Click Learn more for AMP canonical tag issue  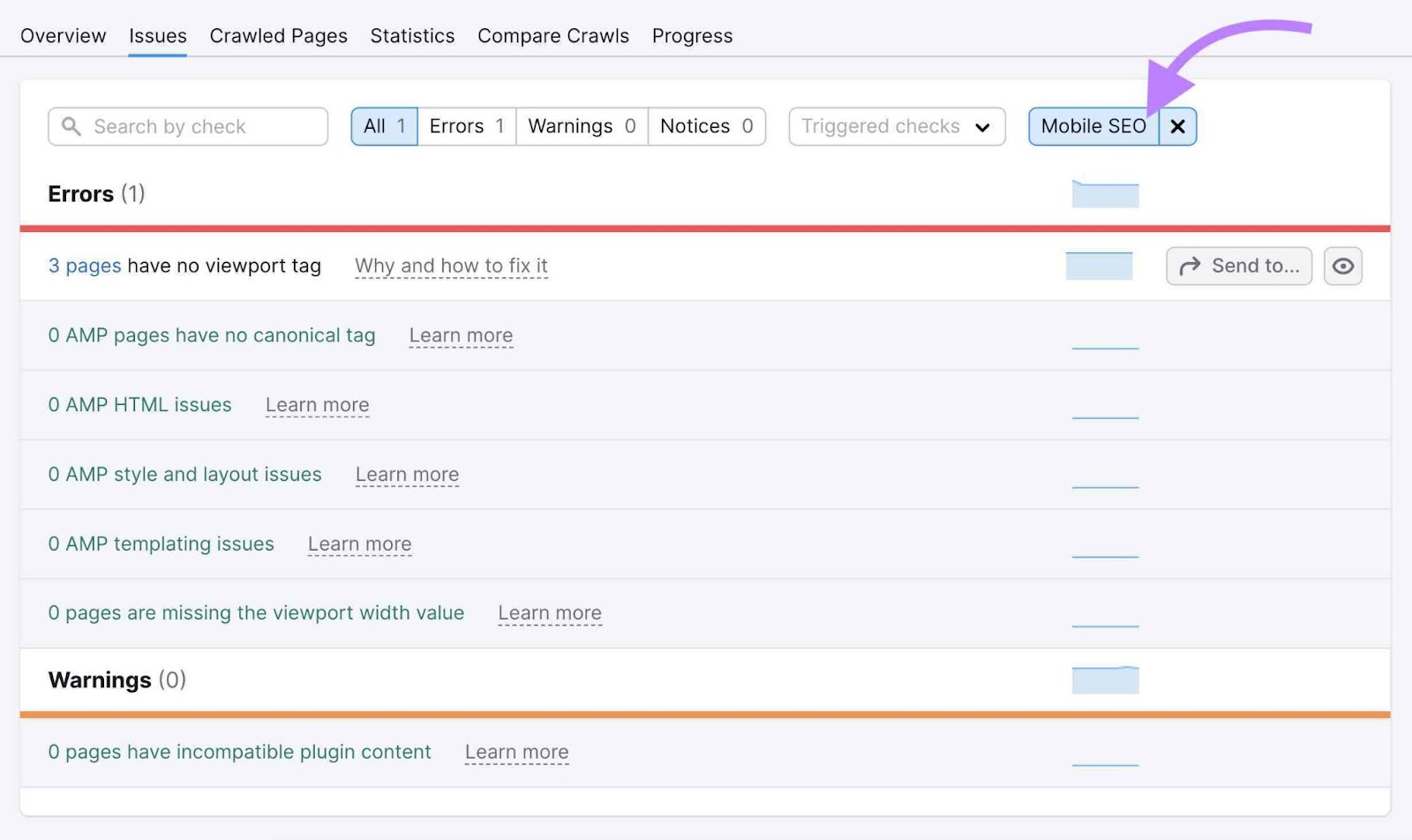point(461,335)
